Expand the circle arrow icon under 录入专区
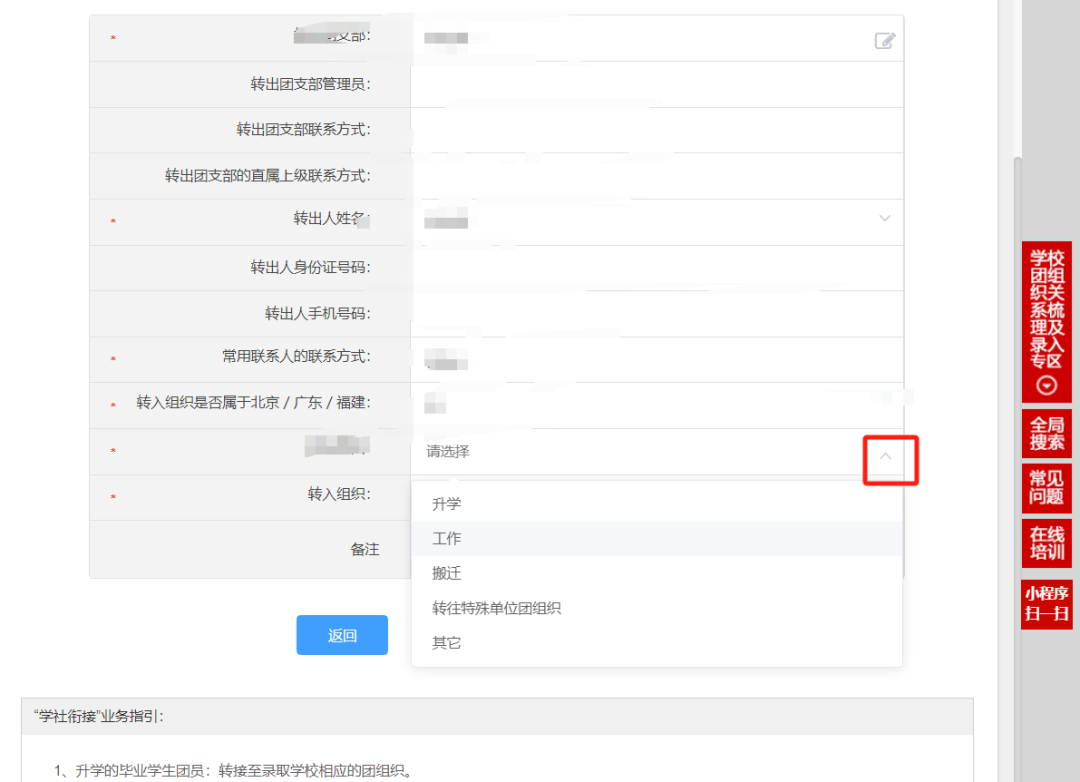Screen dimensions: 1080x782 pyautogui.click(x=1047, y=386)
